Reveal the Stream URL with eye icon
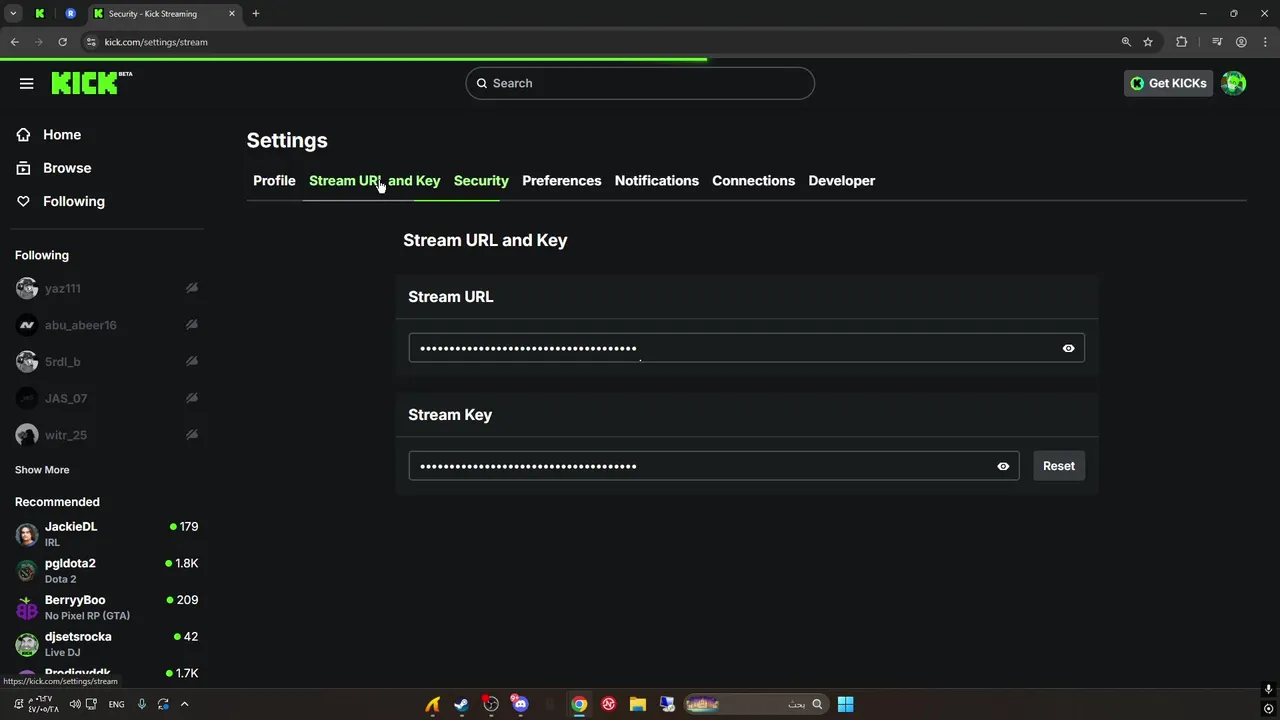Image resolution: width=1280 pixels, height=720 pixels. pyautogui.click(x=1068, y=348)
